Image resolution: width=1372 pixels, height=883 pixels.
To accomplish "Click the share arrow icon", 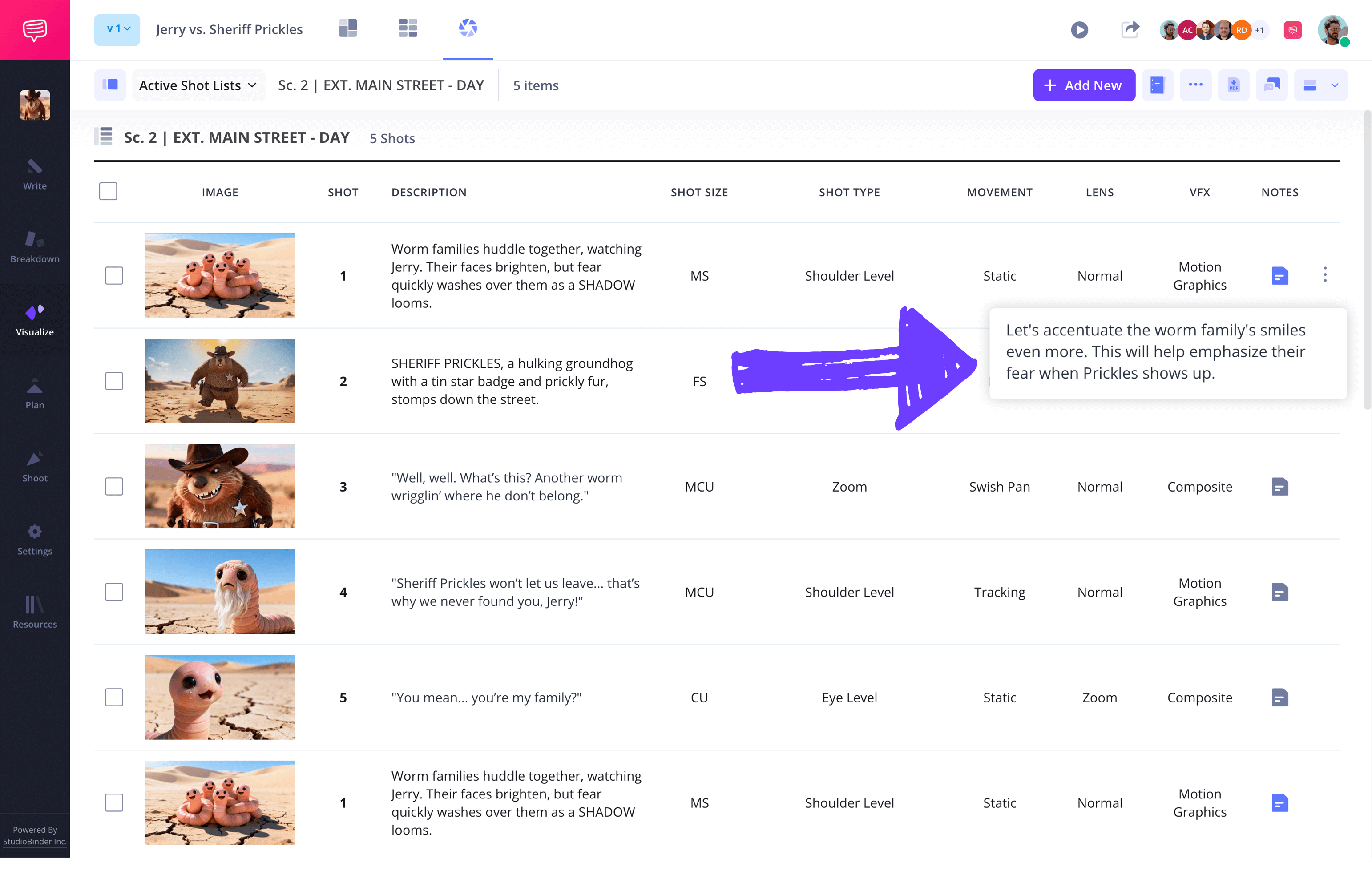I will click(1130, 29).
